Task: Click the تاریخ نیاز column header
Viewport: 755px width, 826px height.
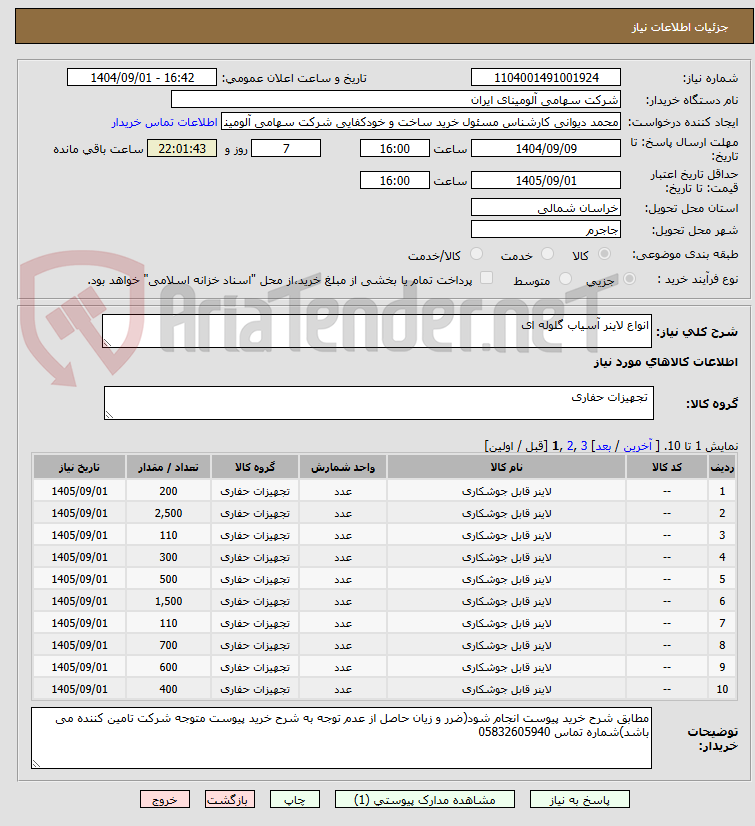Action: tap(80, 467)
